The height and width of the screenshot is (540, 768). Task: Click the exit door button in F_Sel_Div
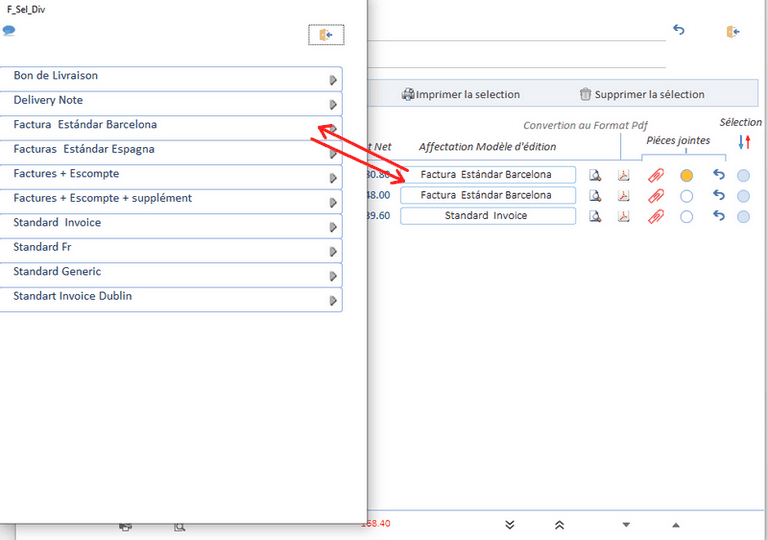coord(326,35)
